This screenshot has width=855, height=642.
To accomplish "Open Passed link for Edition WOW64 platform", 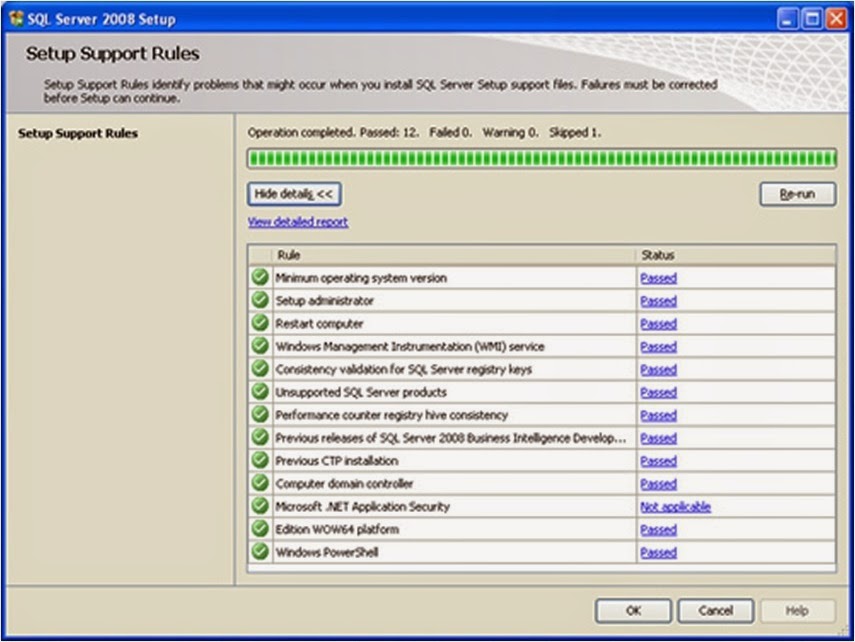I will coord(658,530).
